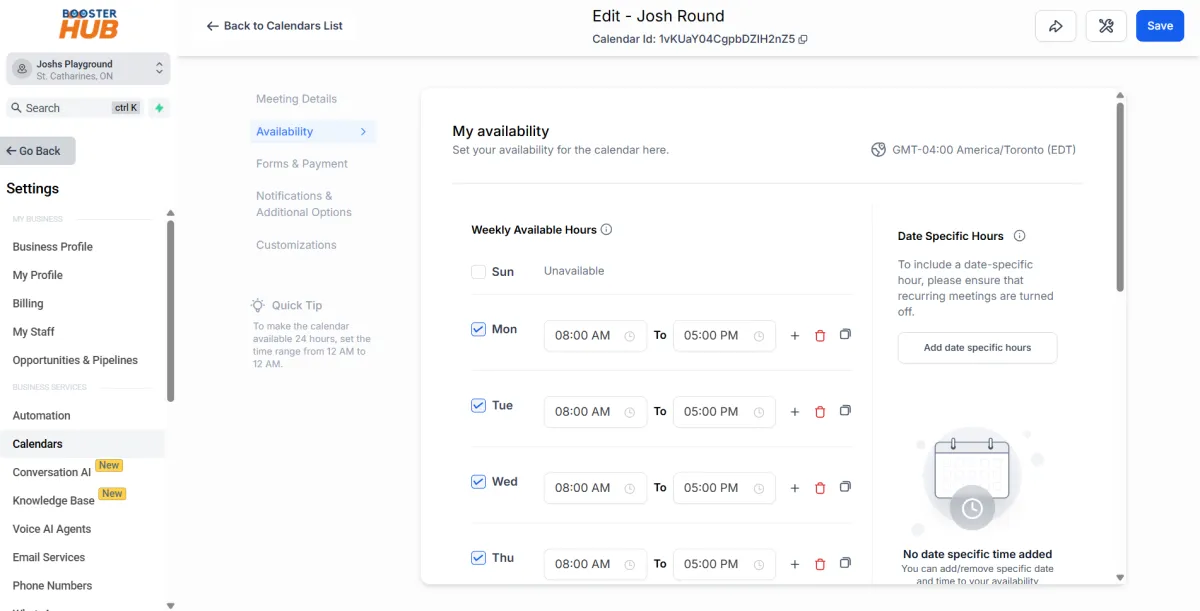Image resolution: width=1200 pixels, height=611 pixels.
Task: Click the green sparkle icon beside search
Action: 159,107
